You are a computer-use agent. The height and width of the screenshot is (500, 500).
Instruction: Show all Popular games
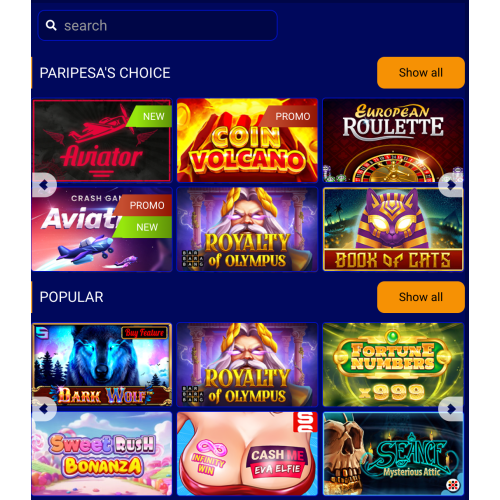pos(421,297)
